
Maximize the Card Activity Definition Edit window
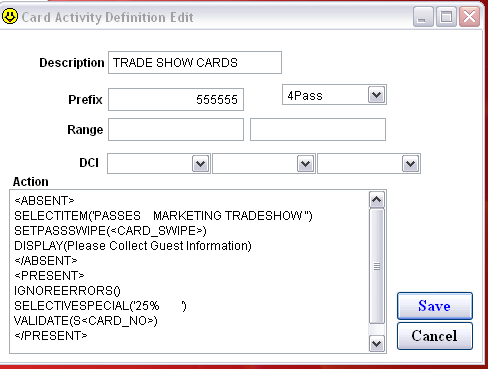[446, 16]
